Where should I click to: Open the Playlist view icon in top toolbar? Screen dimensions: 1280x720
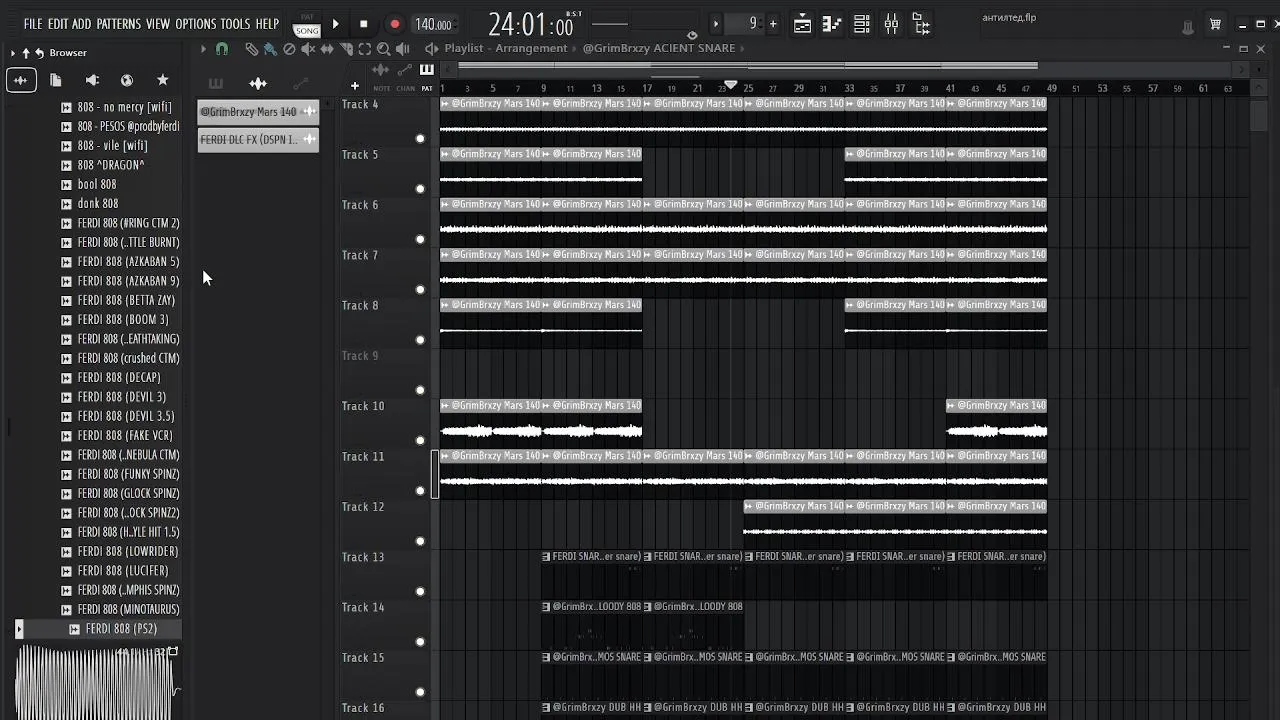802,25
